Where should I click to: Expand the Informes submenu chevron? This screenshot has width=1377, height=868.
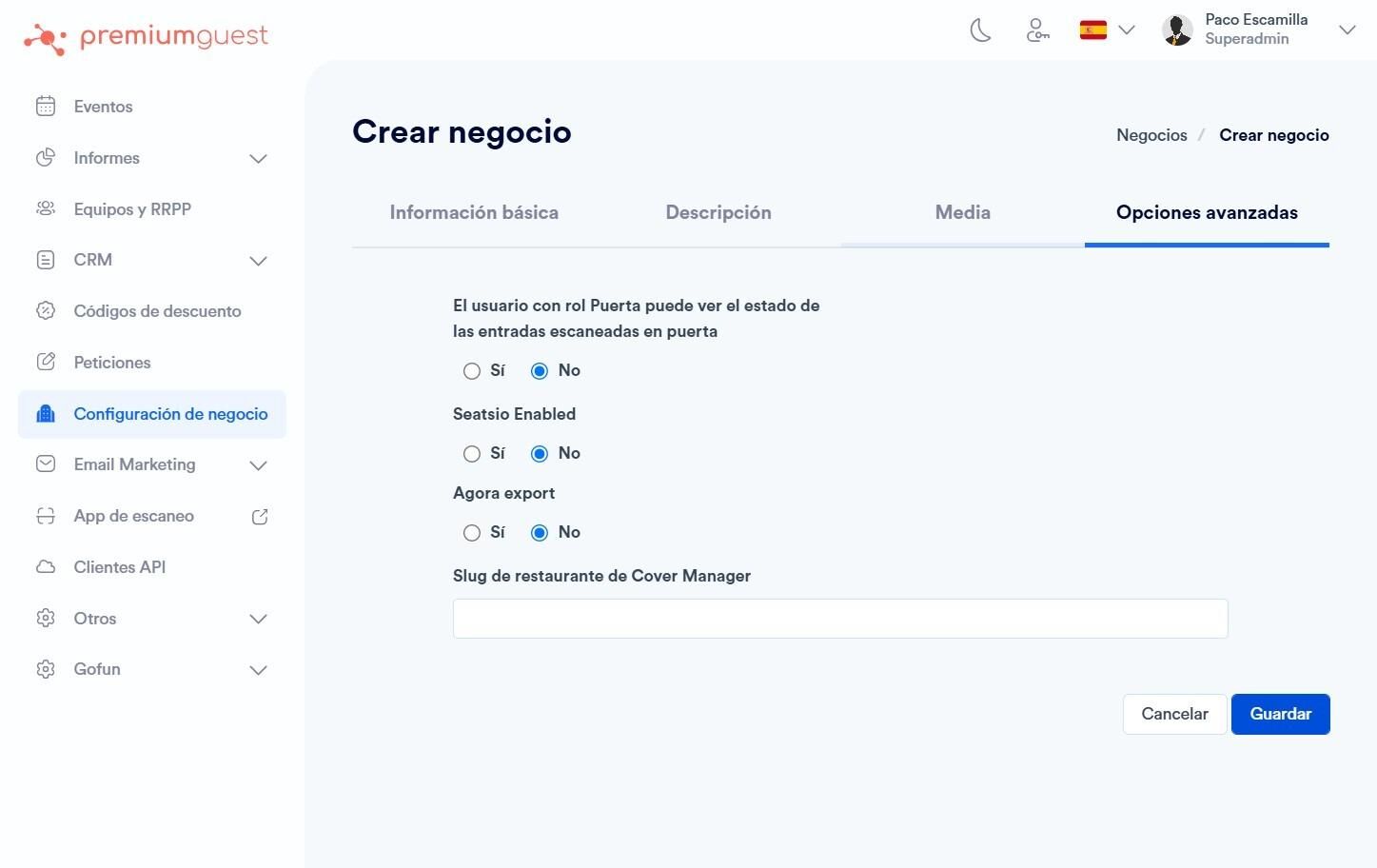coord(258,158)
